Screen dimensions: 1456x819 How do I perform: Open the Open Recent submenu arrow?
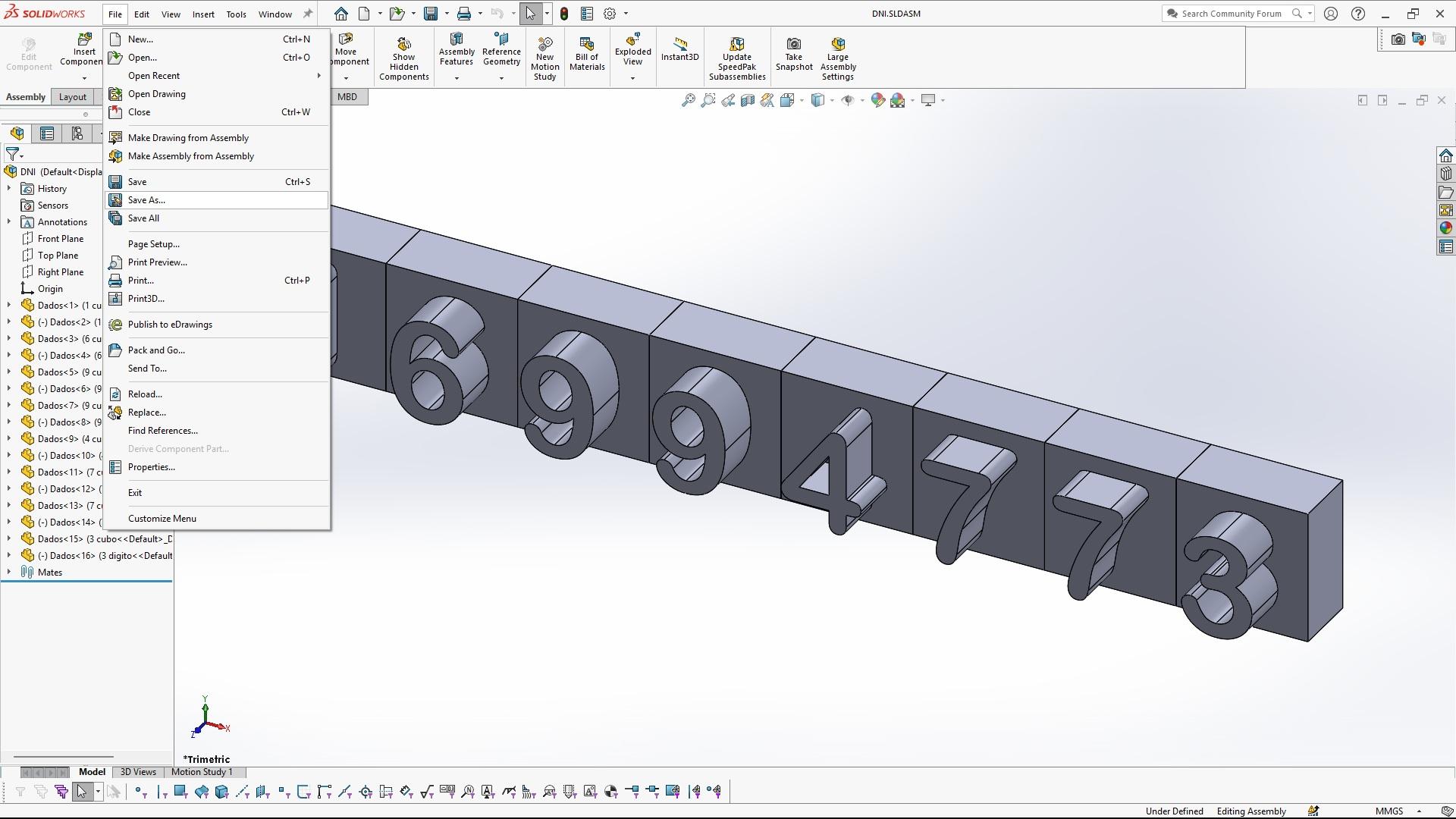pyautogui.click(x=319, y=76)
